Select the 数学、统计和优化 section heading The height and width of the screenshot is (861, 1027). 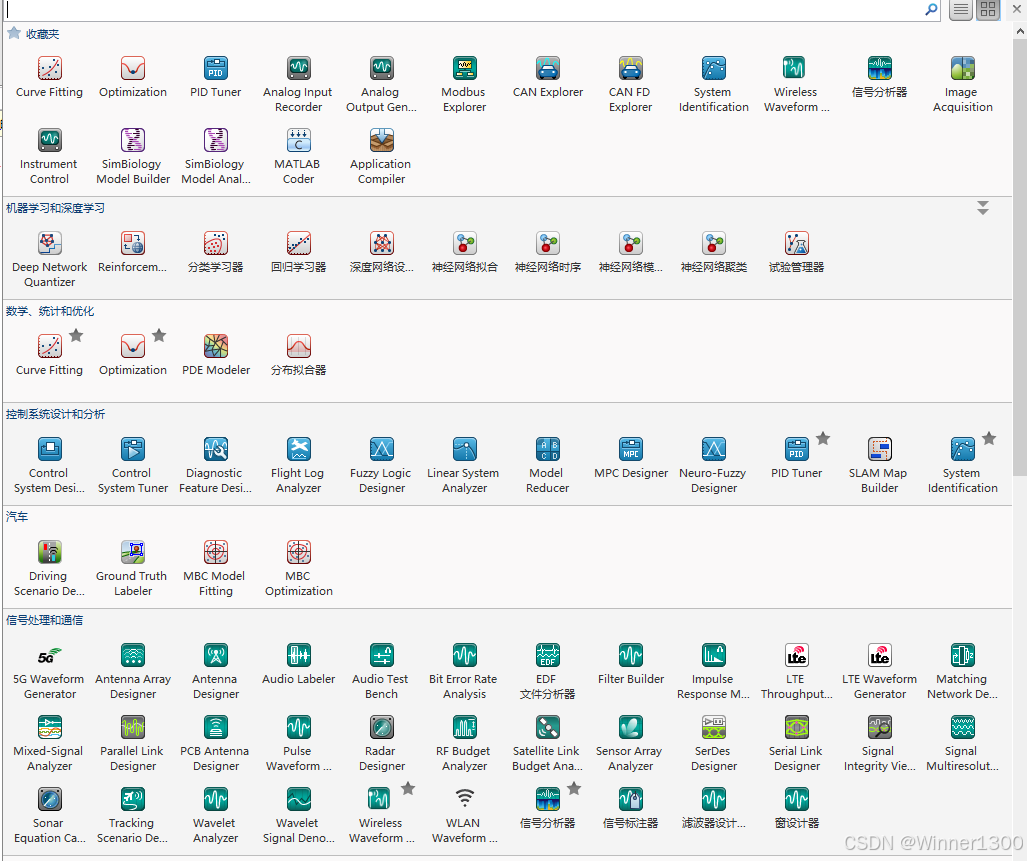[x=50, y=311]
